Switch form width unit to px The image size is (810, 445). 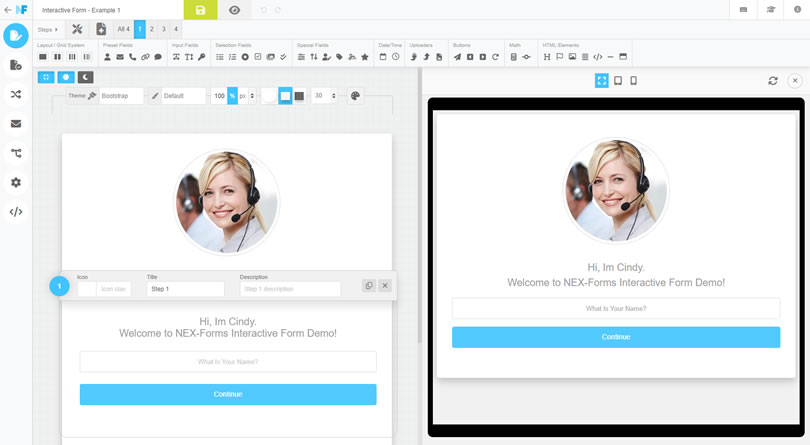[x=243, y=96]
